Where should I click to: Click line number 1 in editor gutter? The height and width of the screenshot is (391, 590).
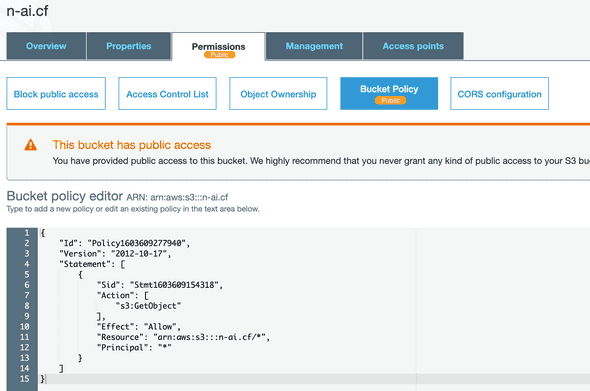tap(27, 233)
